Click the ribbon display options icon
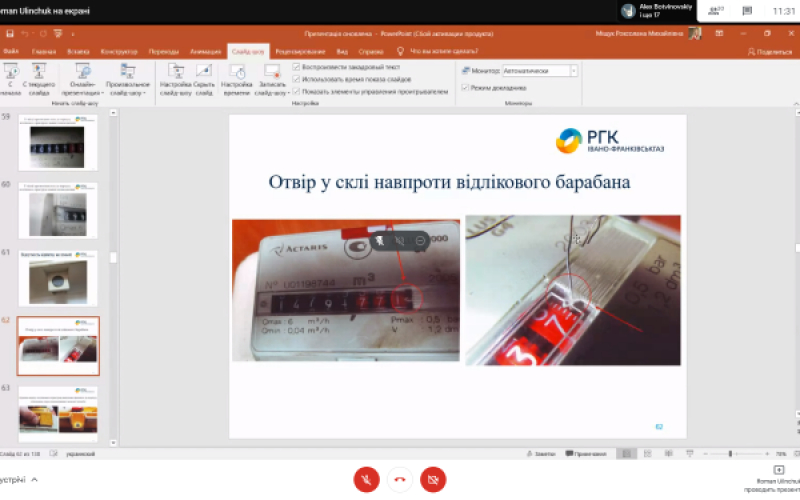800x500 pixels. coord(719,34)
